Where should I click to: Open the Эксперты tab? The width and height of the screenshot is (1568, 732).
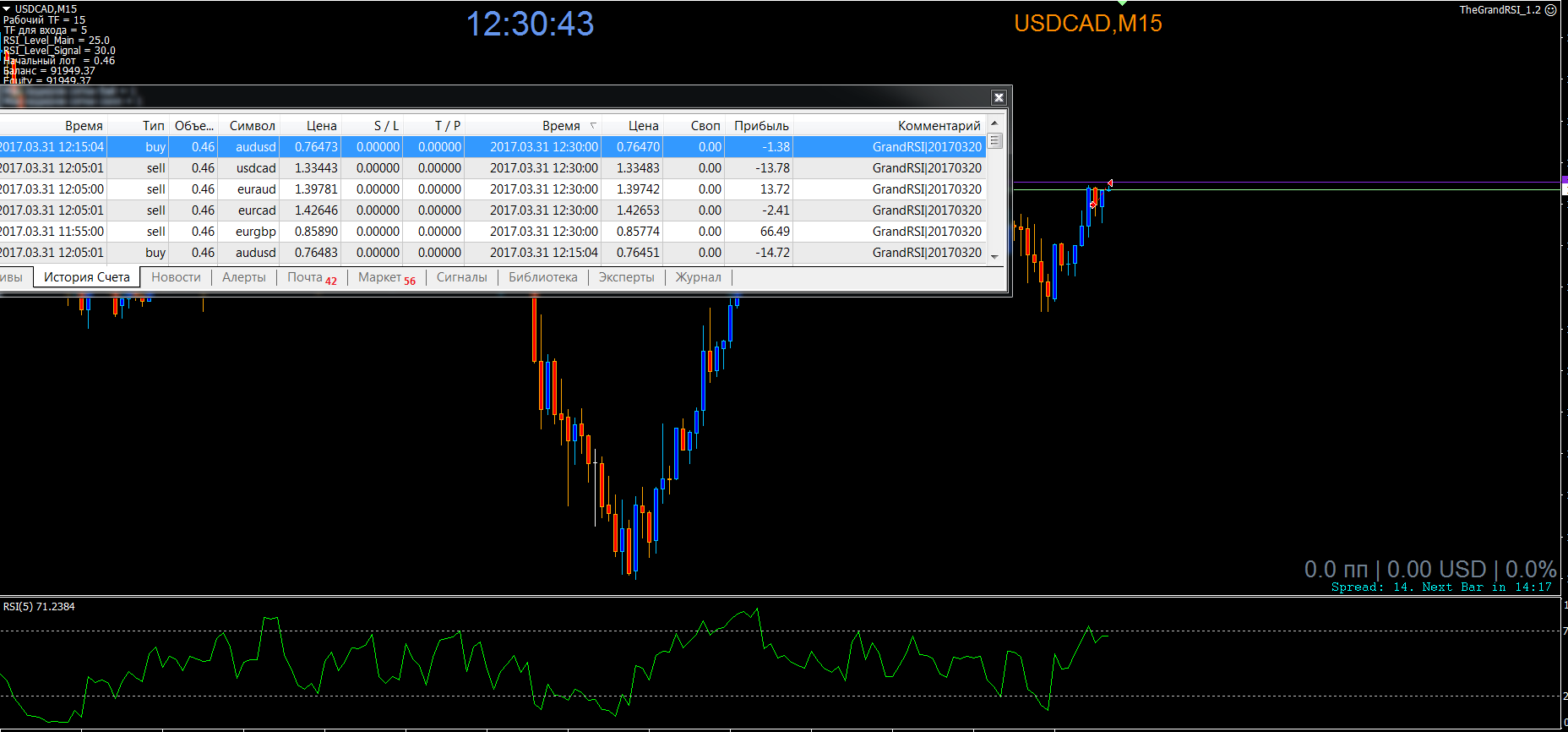coord(626,276)
